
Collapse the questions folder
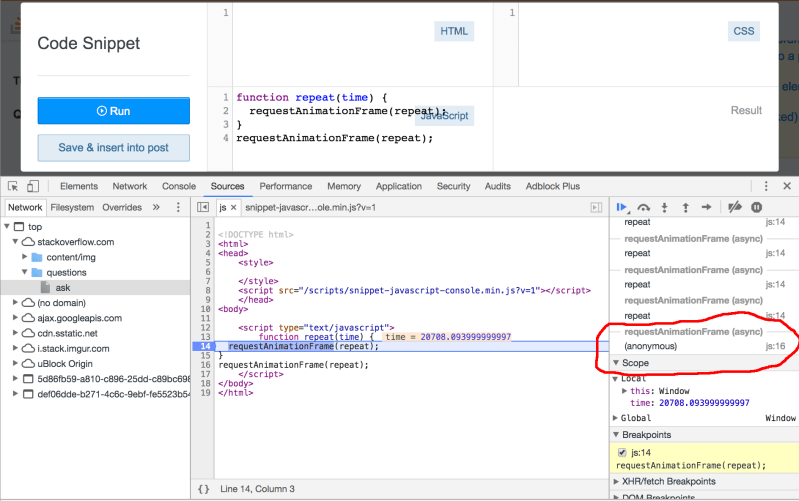(x=24, y=272)
